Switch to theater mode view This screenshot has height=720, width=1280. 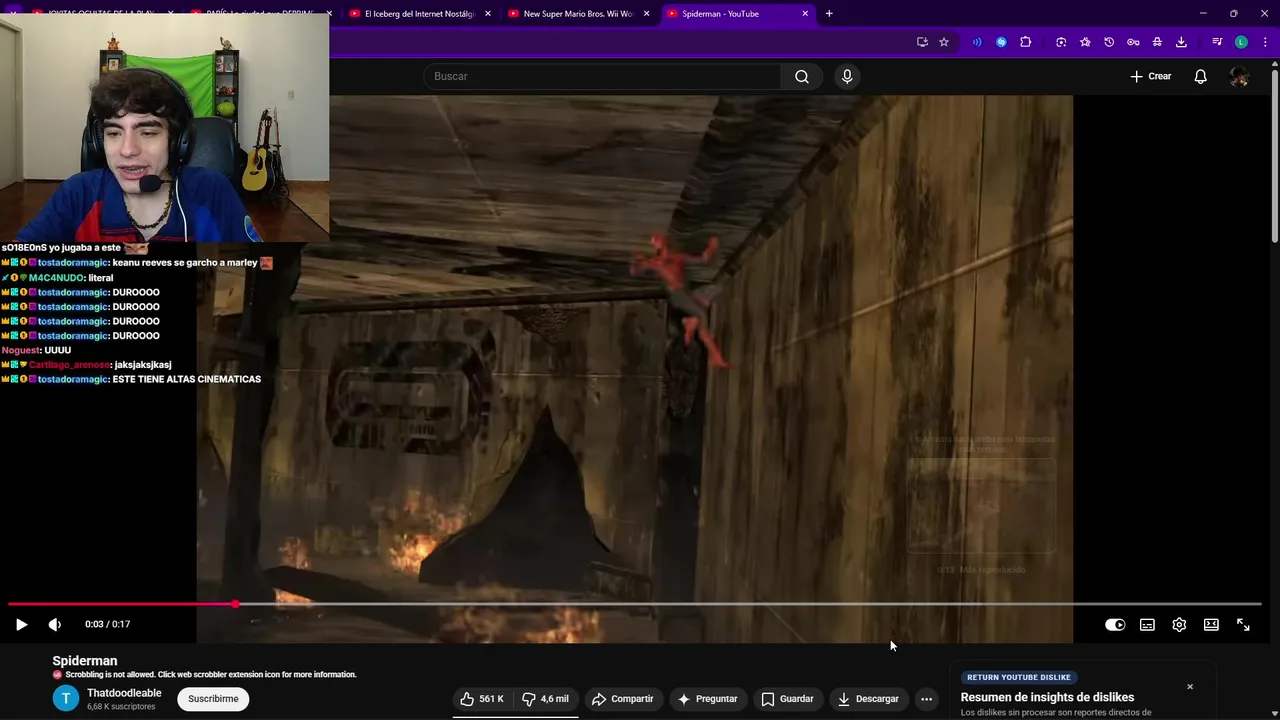(1211, 625)
